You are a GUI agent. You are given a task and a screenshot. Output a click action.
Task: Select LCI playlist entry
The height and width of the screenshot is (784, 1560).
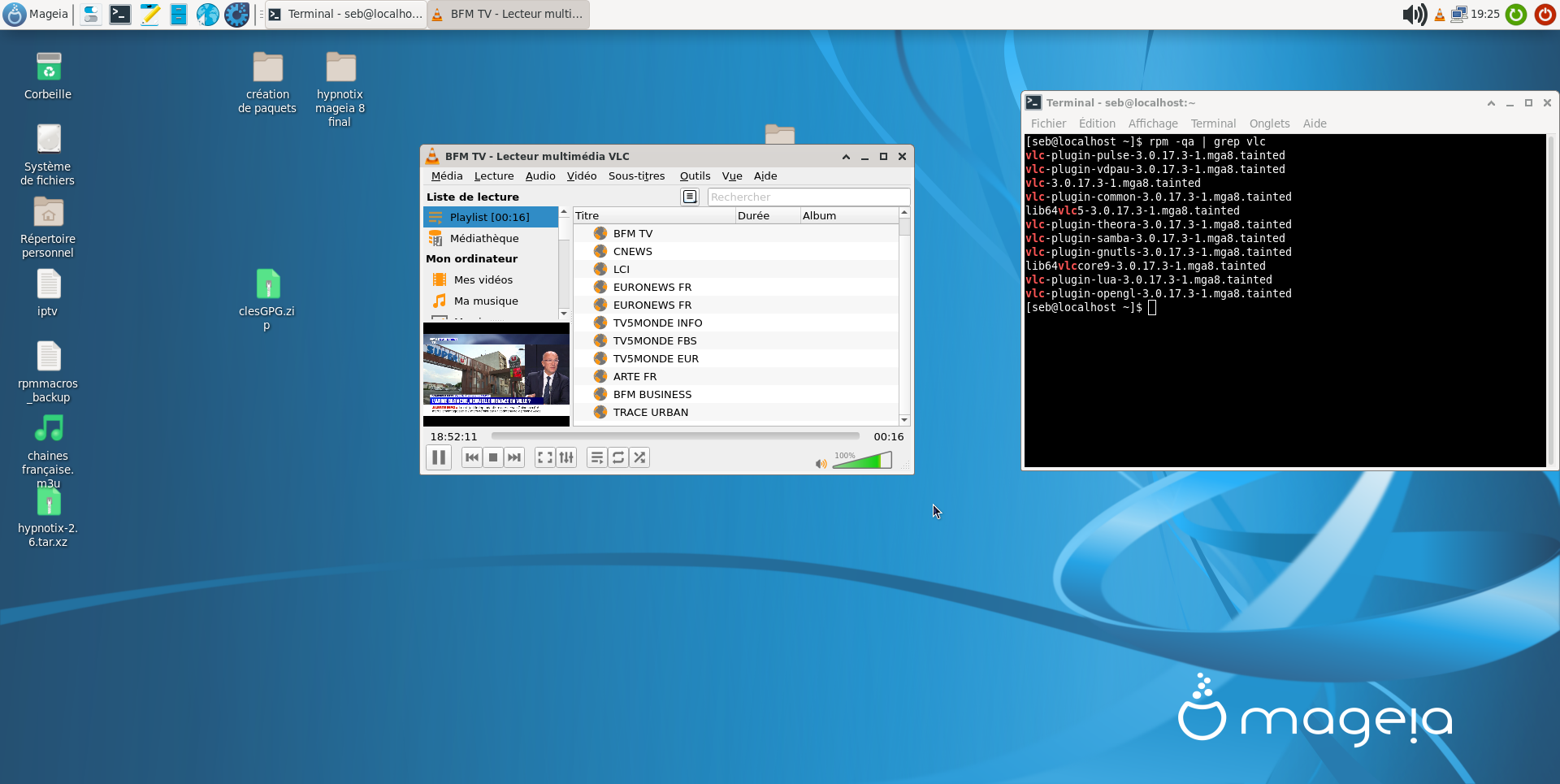pyautogui.click(x=736, y=269)
